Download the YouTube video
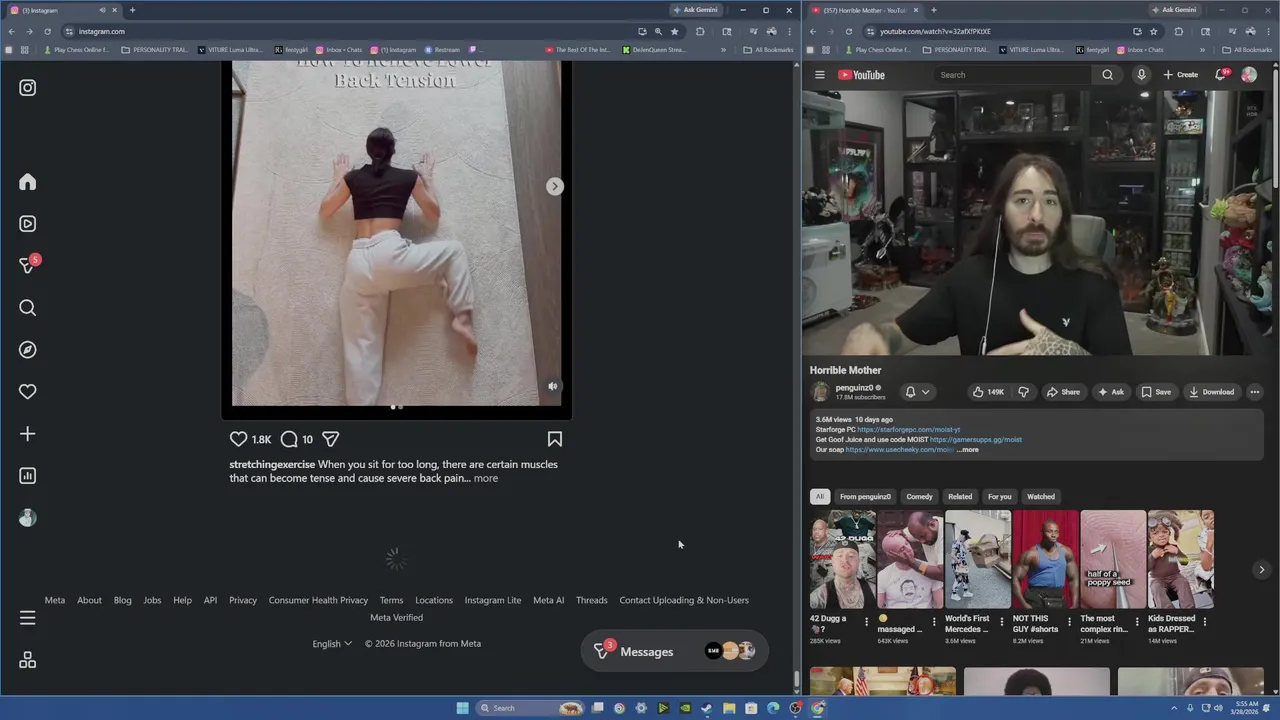This screenshot has width=1280, height=720. click(x=1212, y=392)
